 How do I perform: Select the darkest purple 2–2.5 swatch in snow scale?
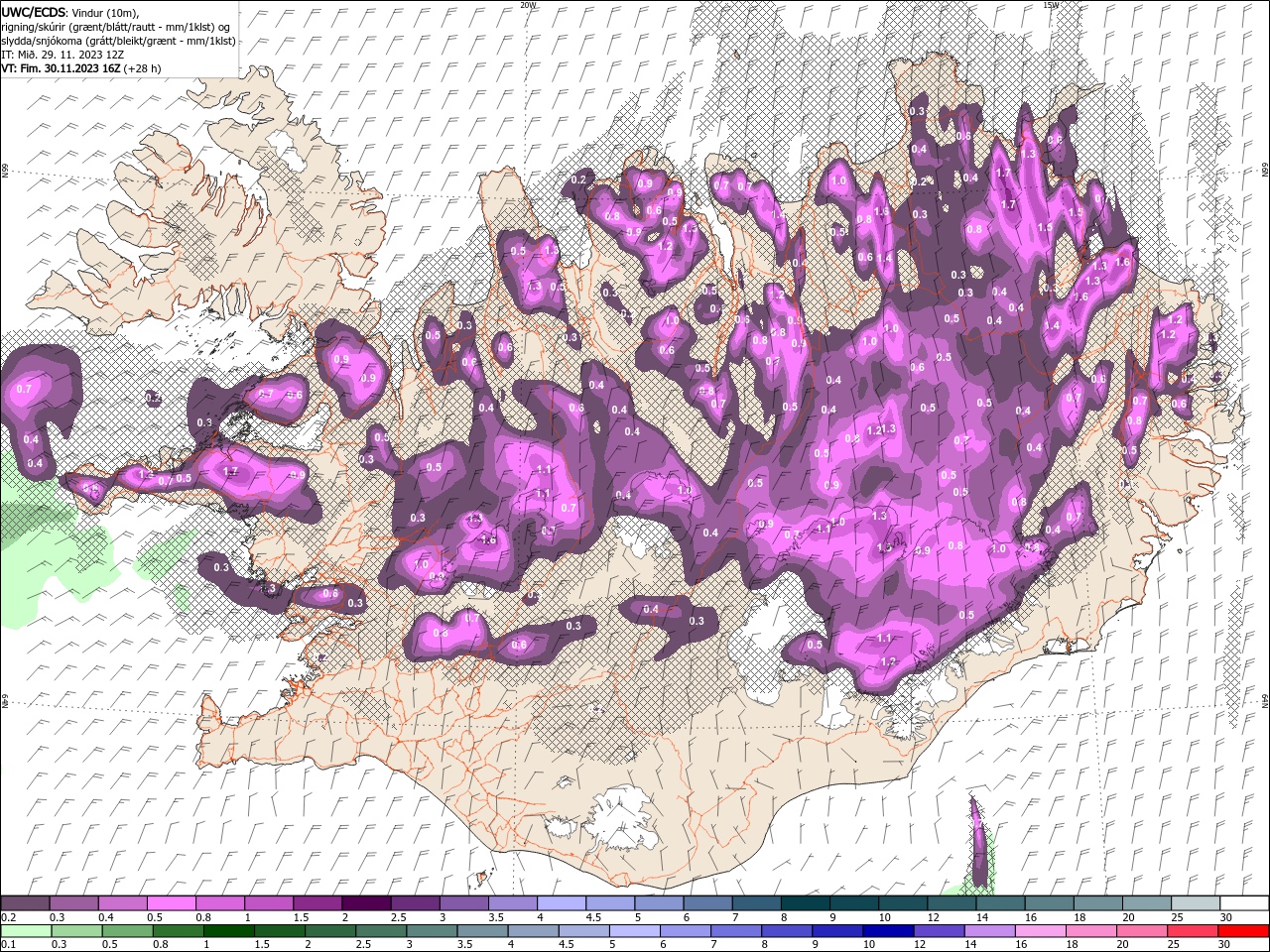tap(365, 903)
